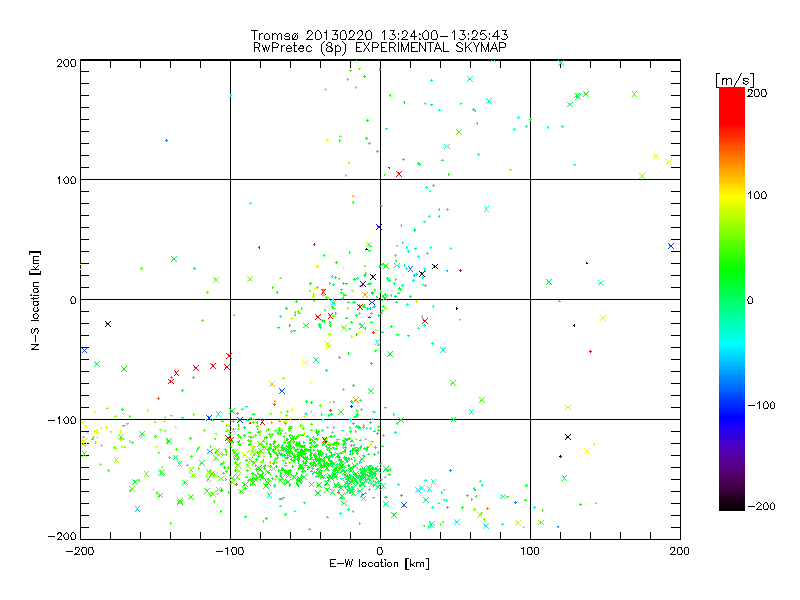Click x-axis tick label '0'
800x600 pixels.
tap(380, 551)
